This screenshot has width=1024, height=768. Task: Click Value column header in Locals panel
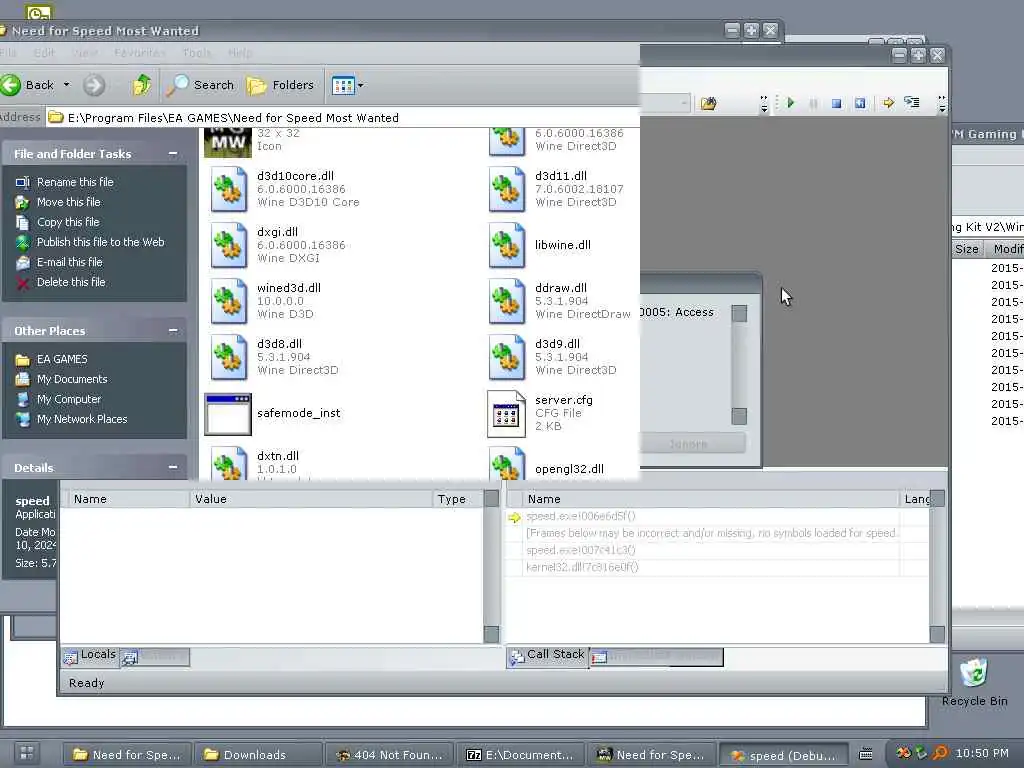(310, 499)
